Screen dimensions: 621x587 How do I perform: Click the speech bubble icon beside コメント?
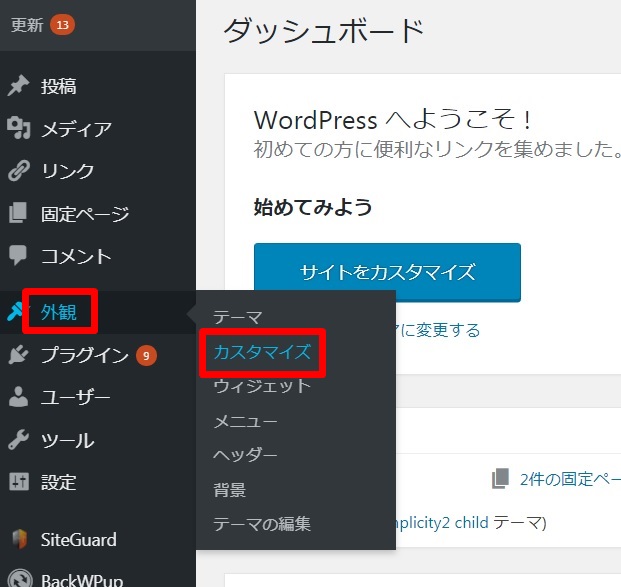click(x=18, y=255)
